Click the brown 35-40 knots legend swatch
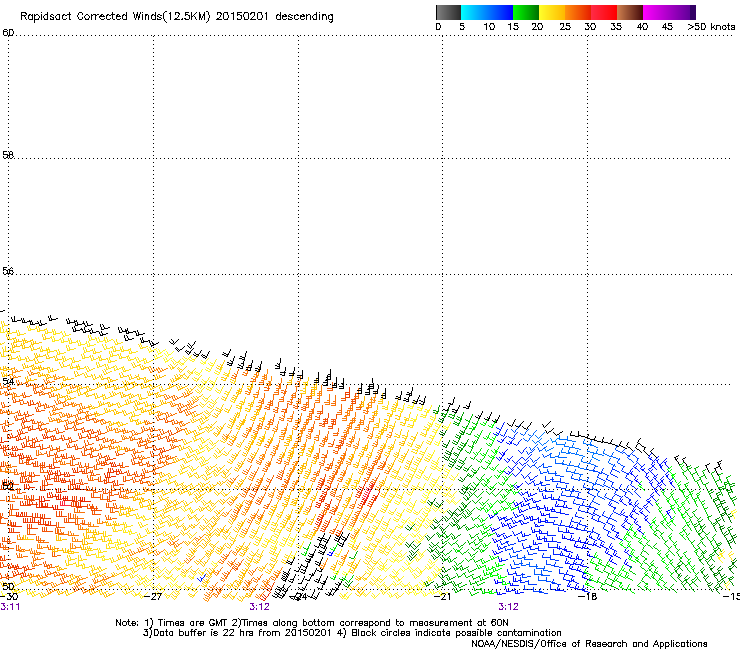740x650 pixels. click(630, 12)
